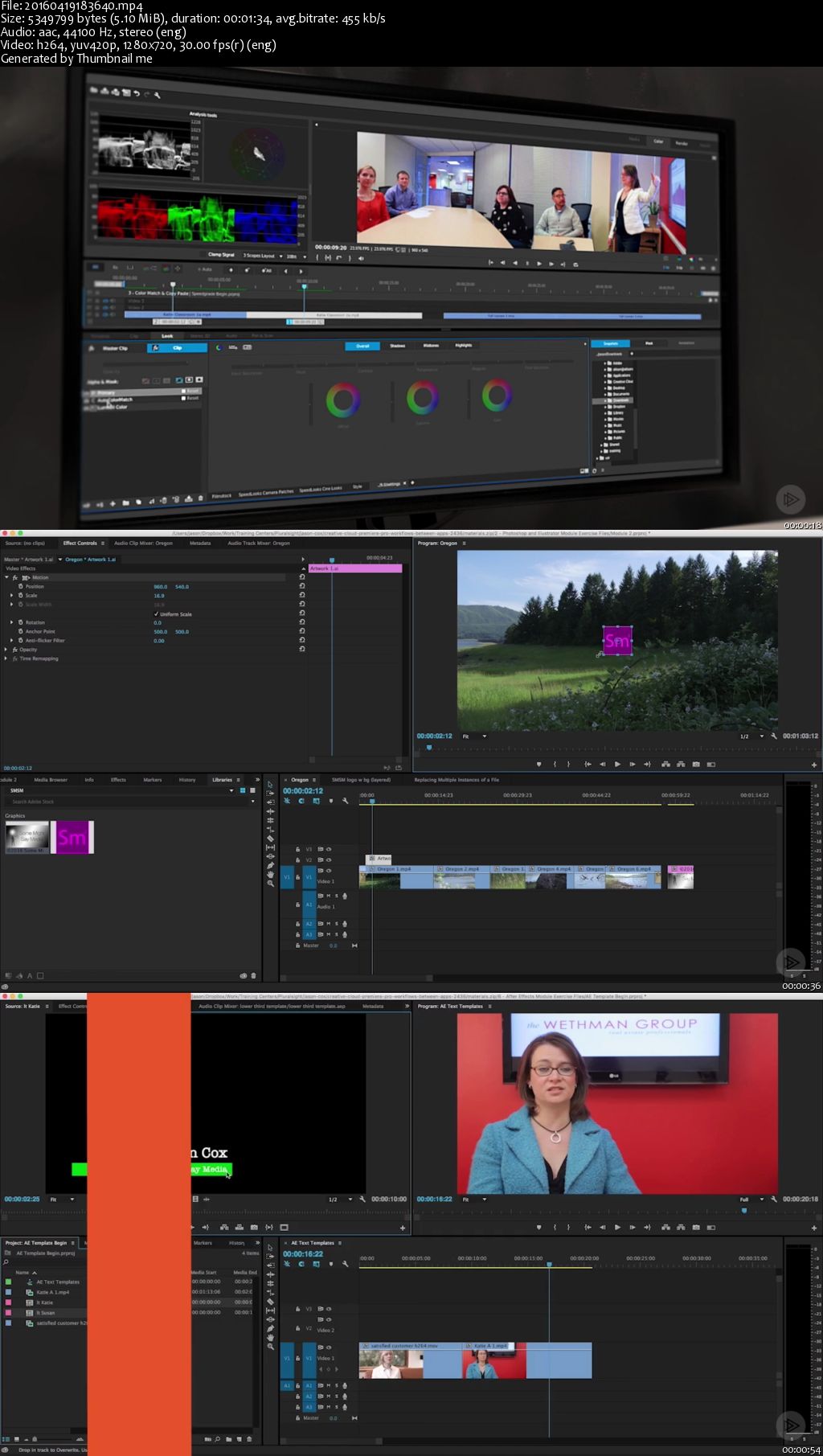Step forward one frame in Program: Oregon

coord(633,765)
